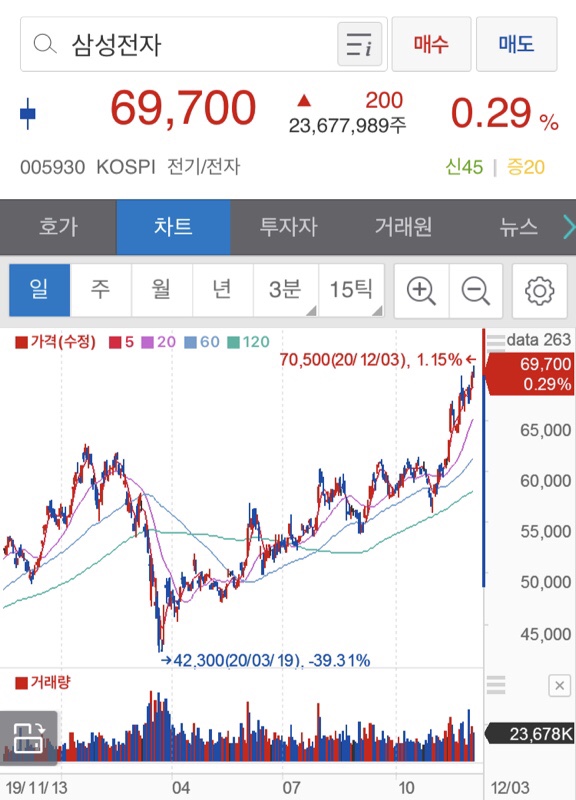The image size is (576, 800).
Task: Zoom in the chart with plus magnifier
Action: point(421,291)
